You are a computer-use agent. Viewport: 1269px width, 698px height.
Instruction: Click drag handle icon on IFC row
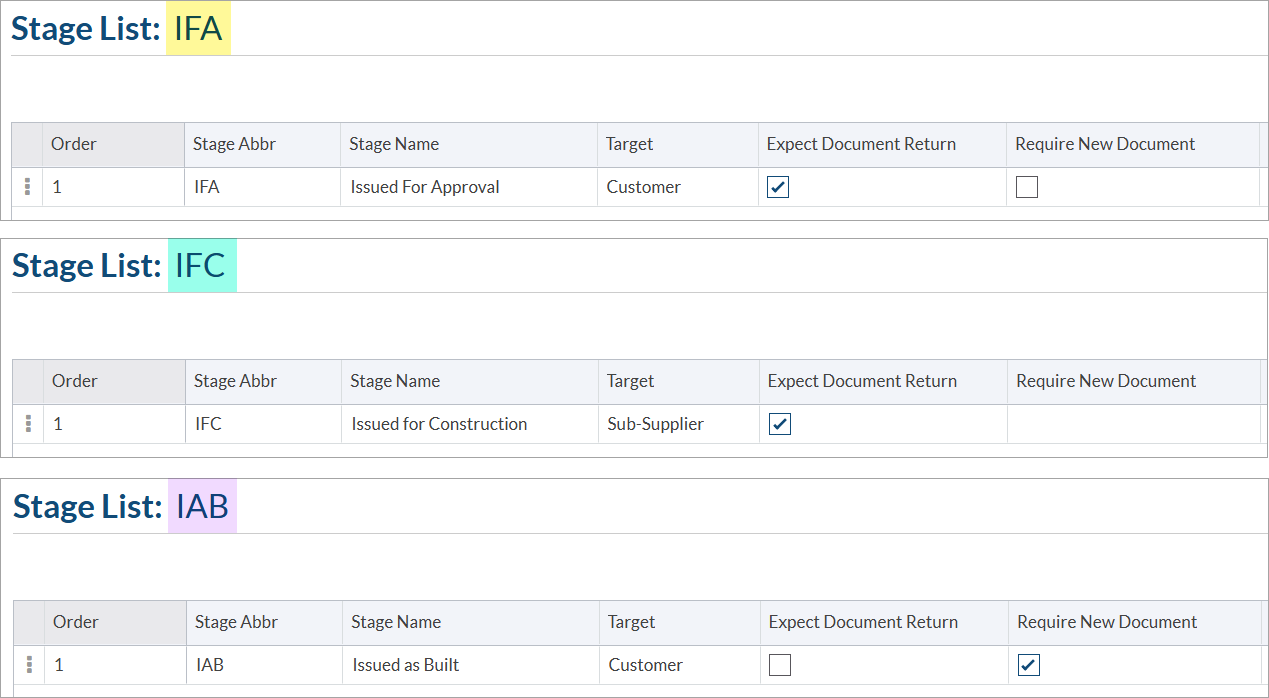click(28, 424)
